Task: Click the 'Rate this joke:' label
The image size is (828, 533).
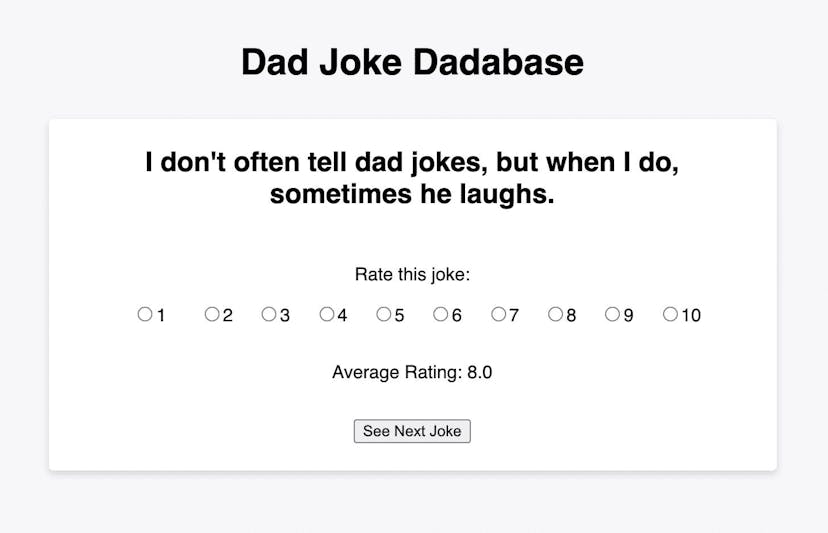Action: coord(412,275)
